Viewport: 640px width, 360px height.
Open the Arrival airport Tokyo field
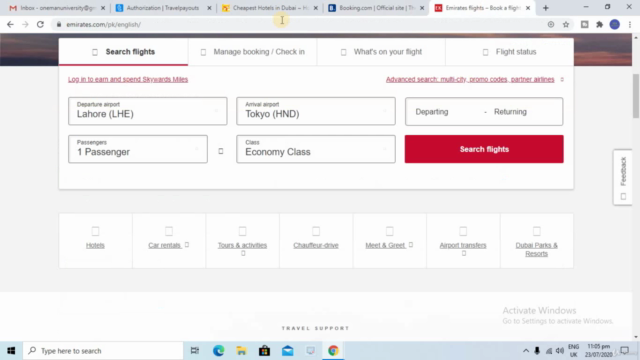click(316, 111)
